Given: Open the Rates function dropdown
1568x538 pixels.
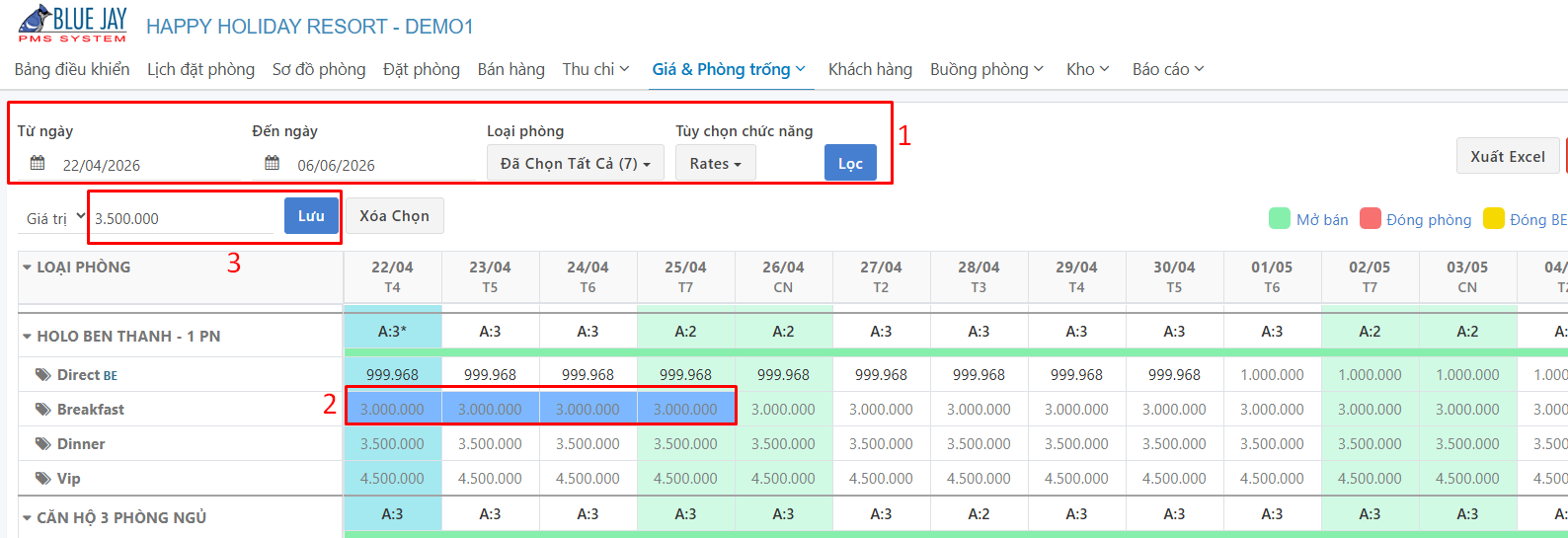Looking at the screenshot, I should click(x=715, y=163).
